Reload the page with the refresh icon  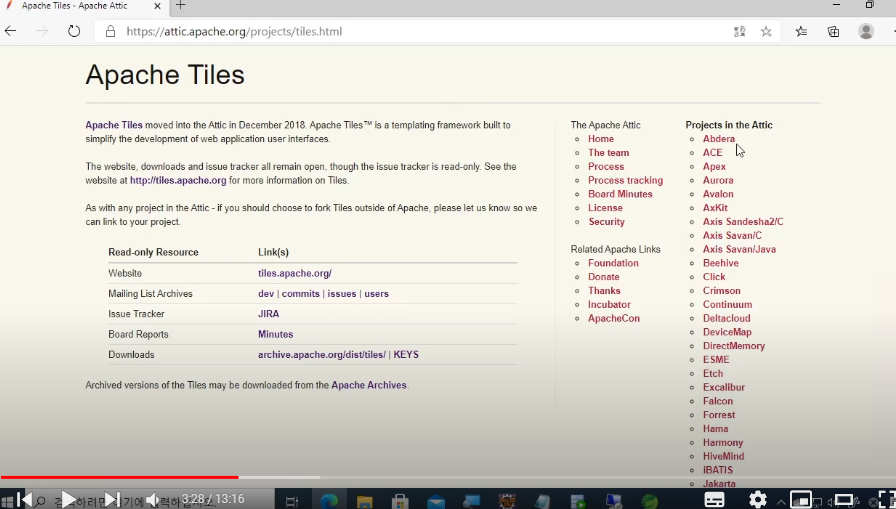(74, 31)
